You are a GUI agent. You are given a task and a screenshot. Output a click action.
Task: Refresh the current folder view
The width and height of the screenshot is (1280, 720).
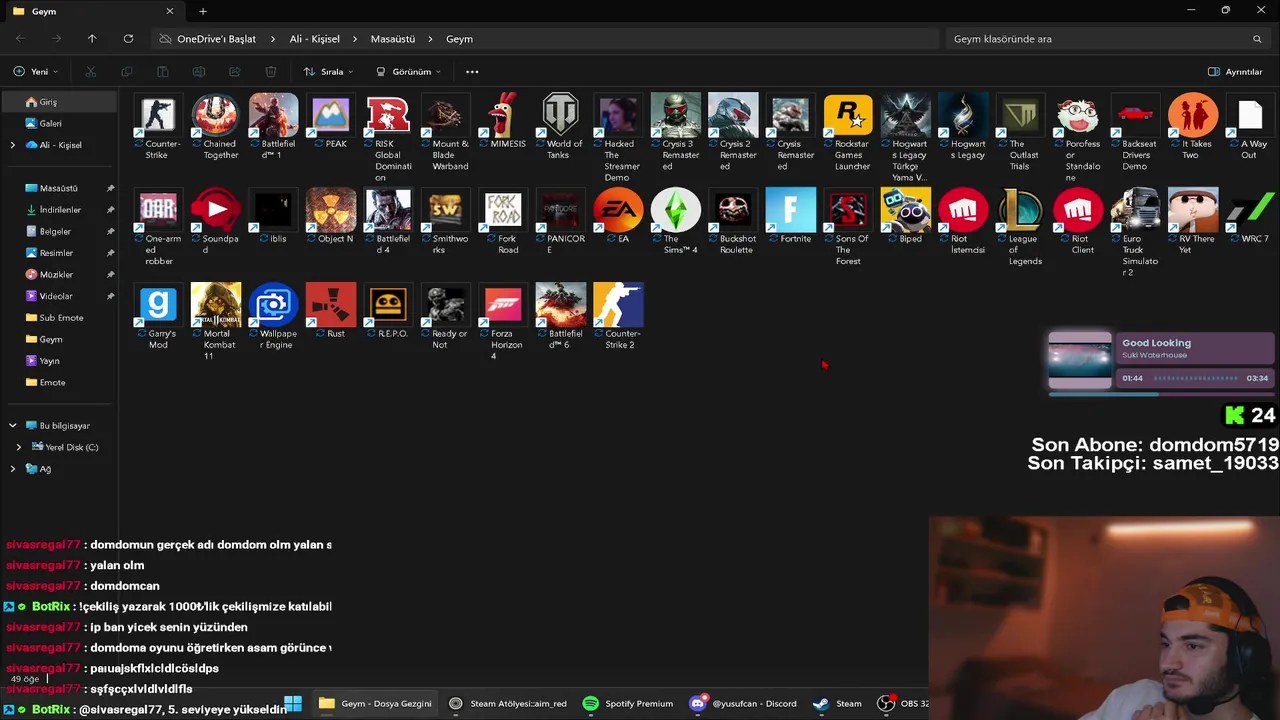pos(128,39)
